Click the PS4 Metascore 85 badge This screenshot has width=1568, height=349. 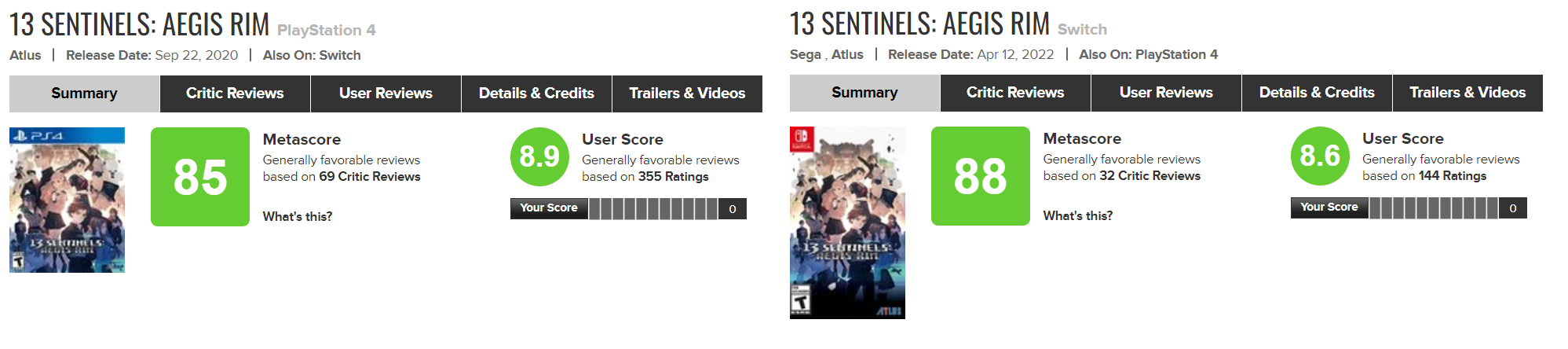(200, 177)
